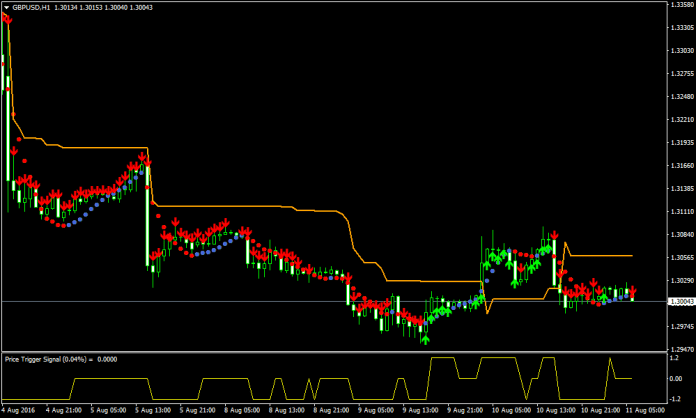Click the OHLC values in chart header

point(107,5)
